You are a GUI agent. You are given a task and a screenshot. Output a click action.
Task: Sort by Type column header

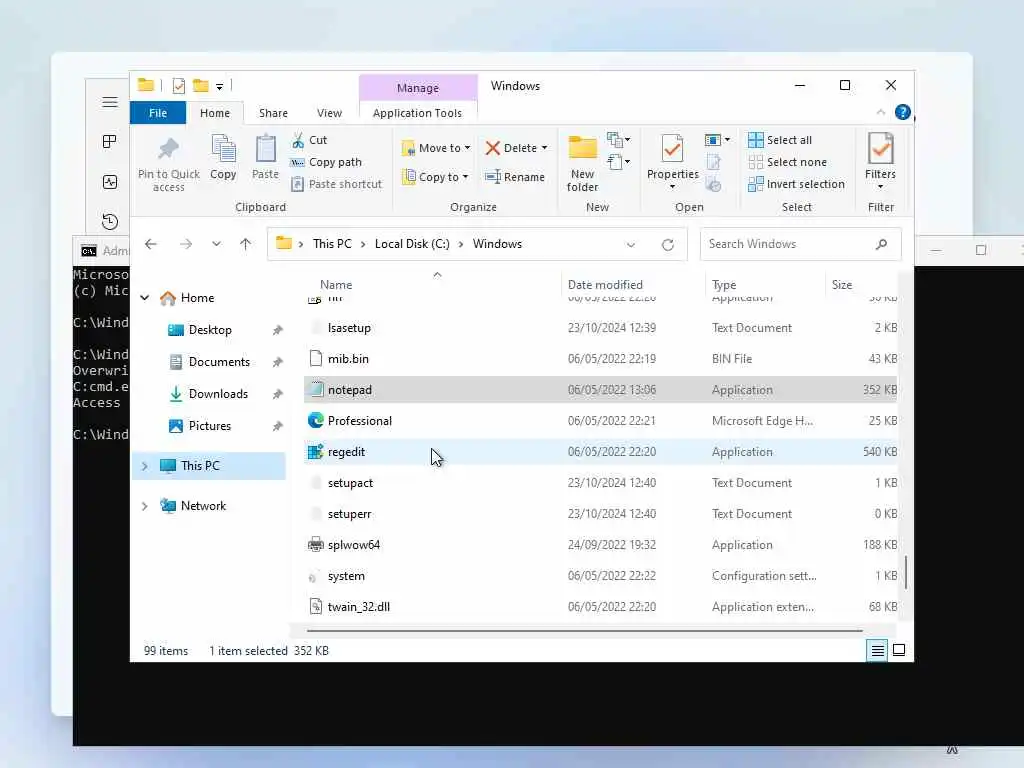(724, 285)
